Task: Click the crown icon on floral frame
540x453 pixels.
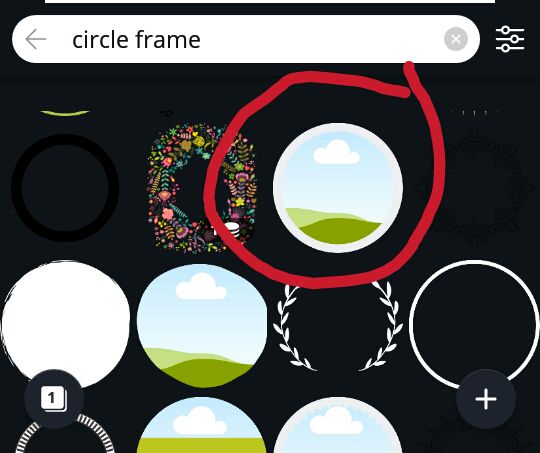Action: click(x=228, y=230)
